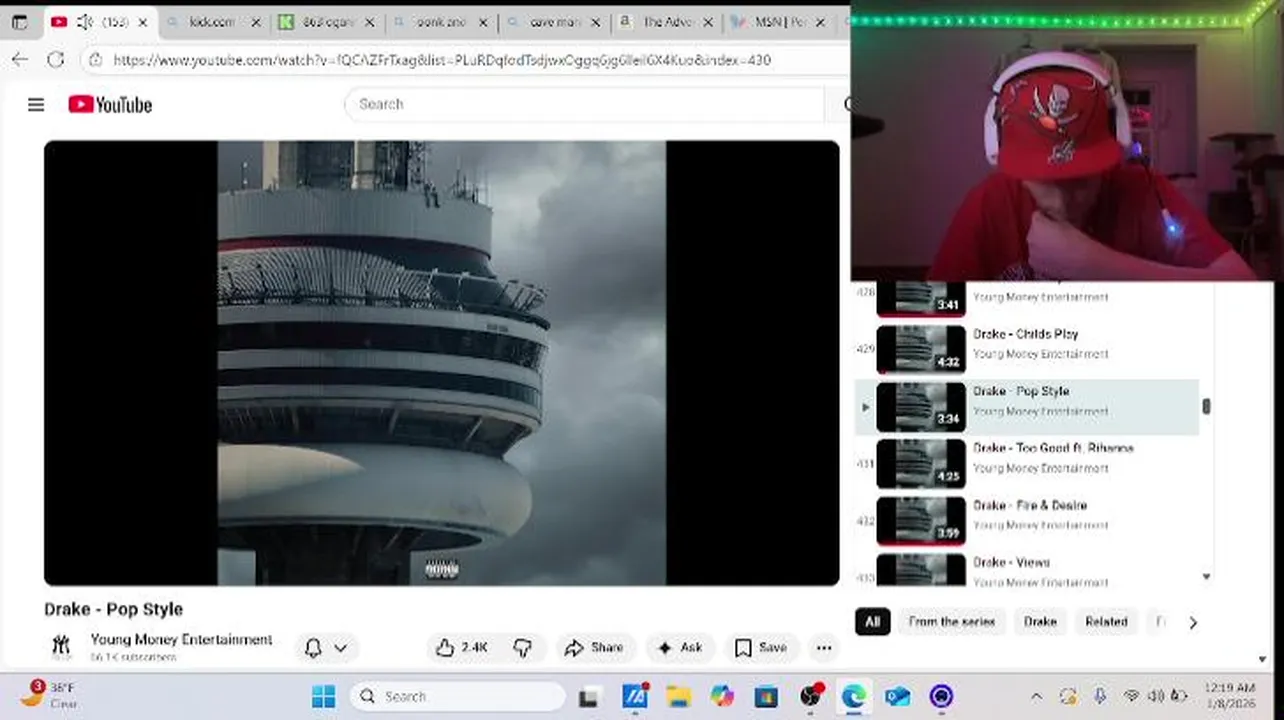Select Drake - Pop Style playlist thumbnail

(x=921, y=406)
